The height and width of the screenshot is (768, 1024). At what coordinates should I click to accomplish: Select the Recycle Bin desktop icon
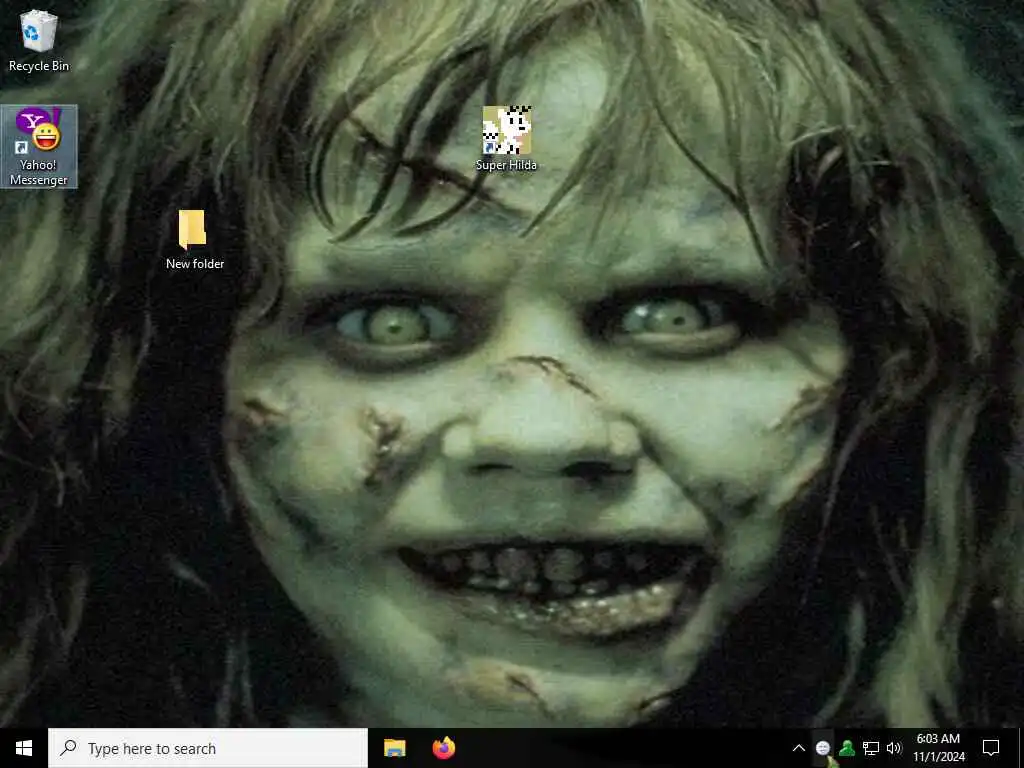pos(39,40)
